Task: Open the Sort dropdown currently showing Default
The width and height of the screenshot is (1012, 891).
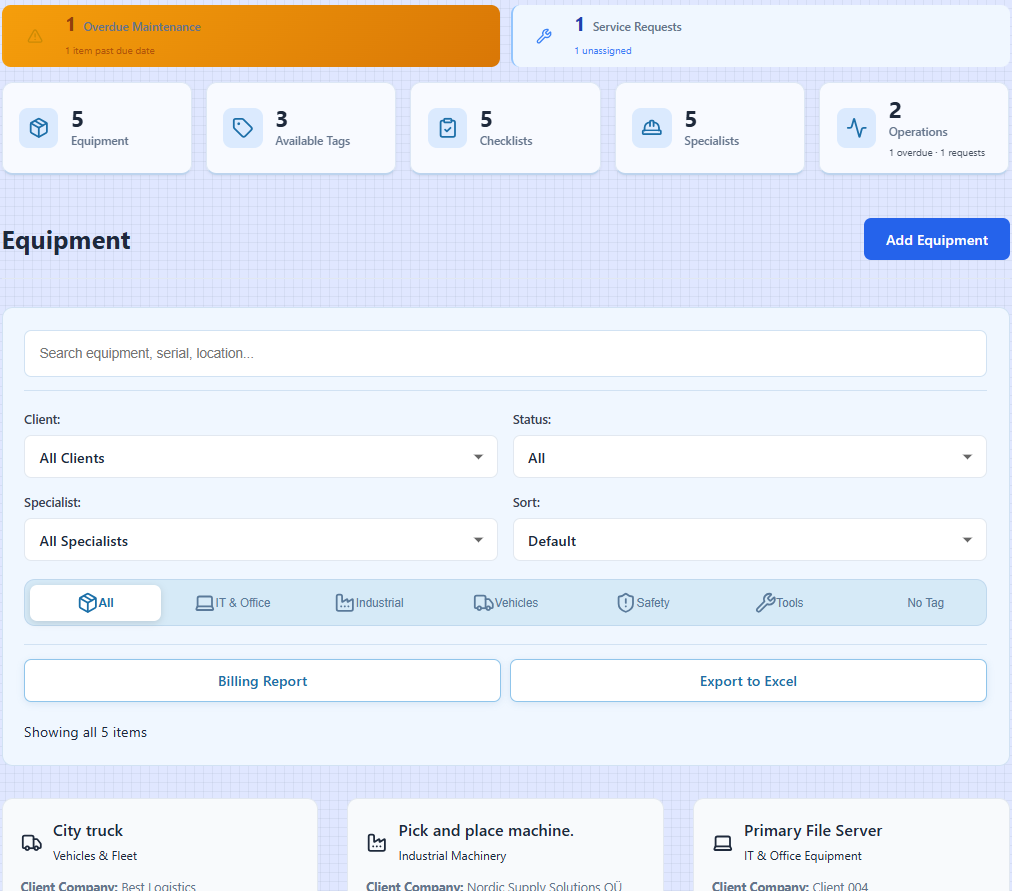Action: (748, 540)
